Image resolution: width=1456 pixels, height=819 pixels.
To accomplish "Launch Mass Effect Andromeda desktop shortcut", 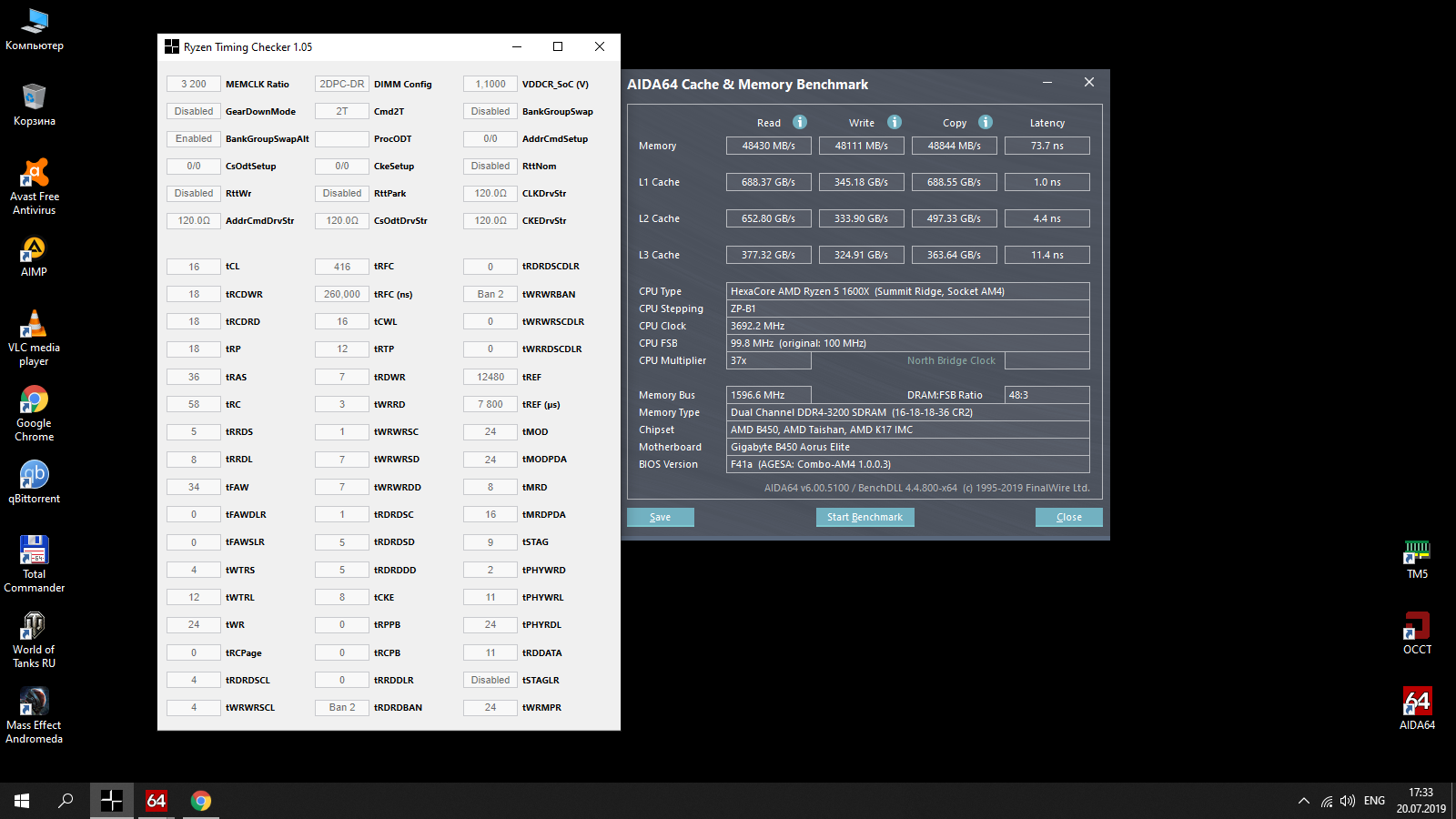I will pos(35,715).
